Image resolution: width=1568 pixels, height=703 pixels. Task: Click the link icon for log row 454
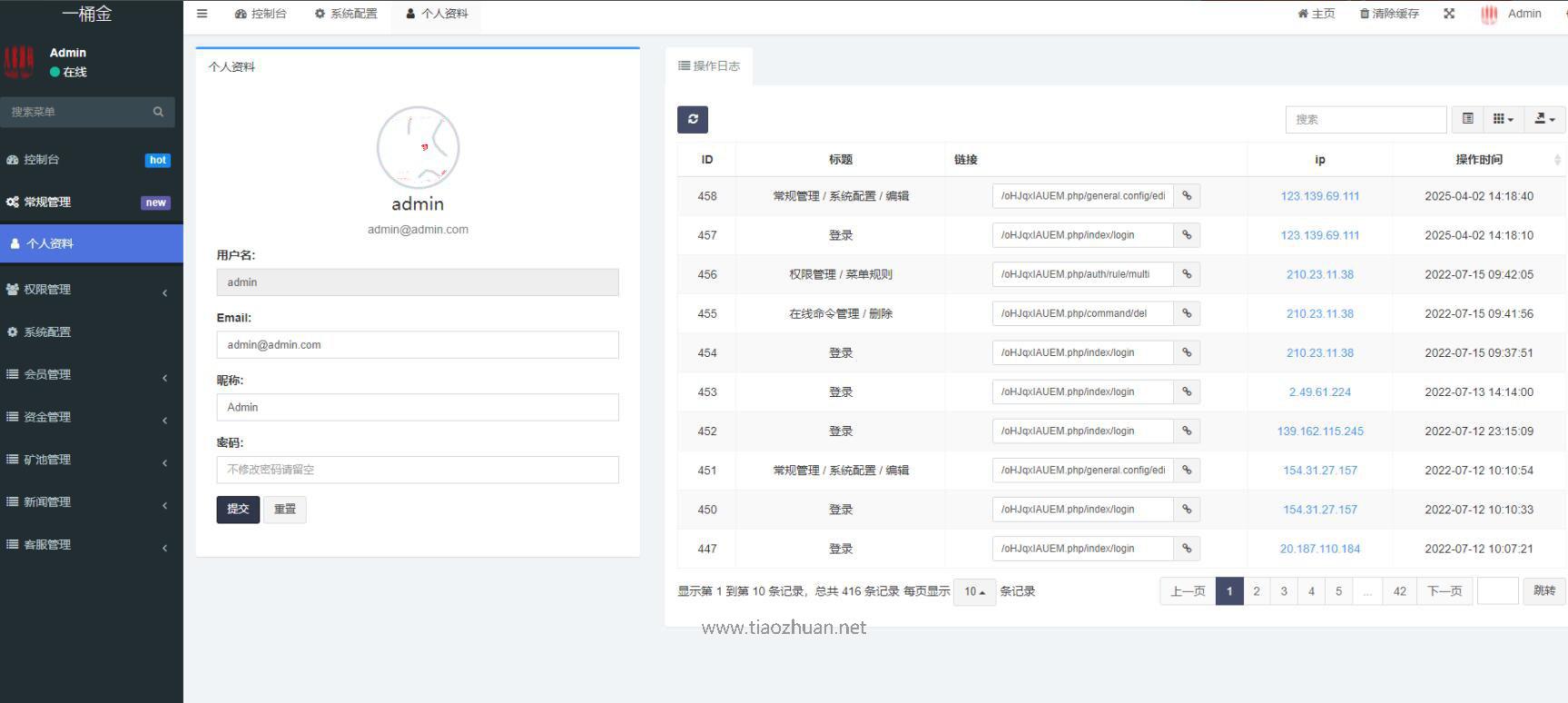pyautogui.click(x=1187, y=352)
